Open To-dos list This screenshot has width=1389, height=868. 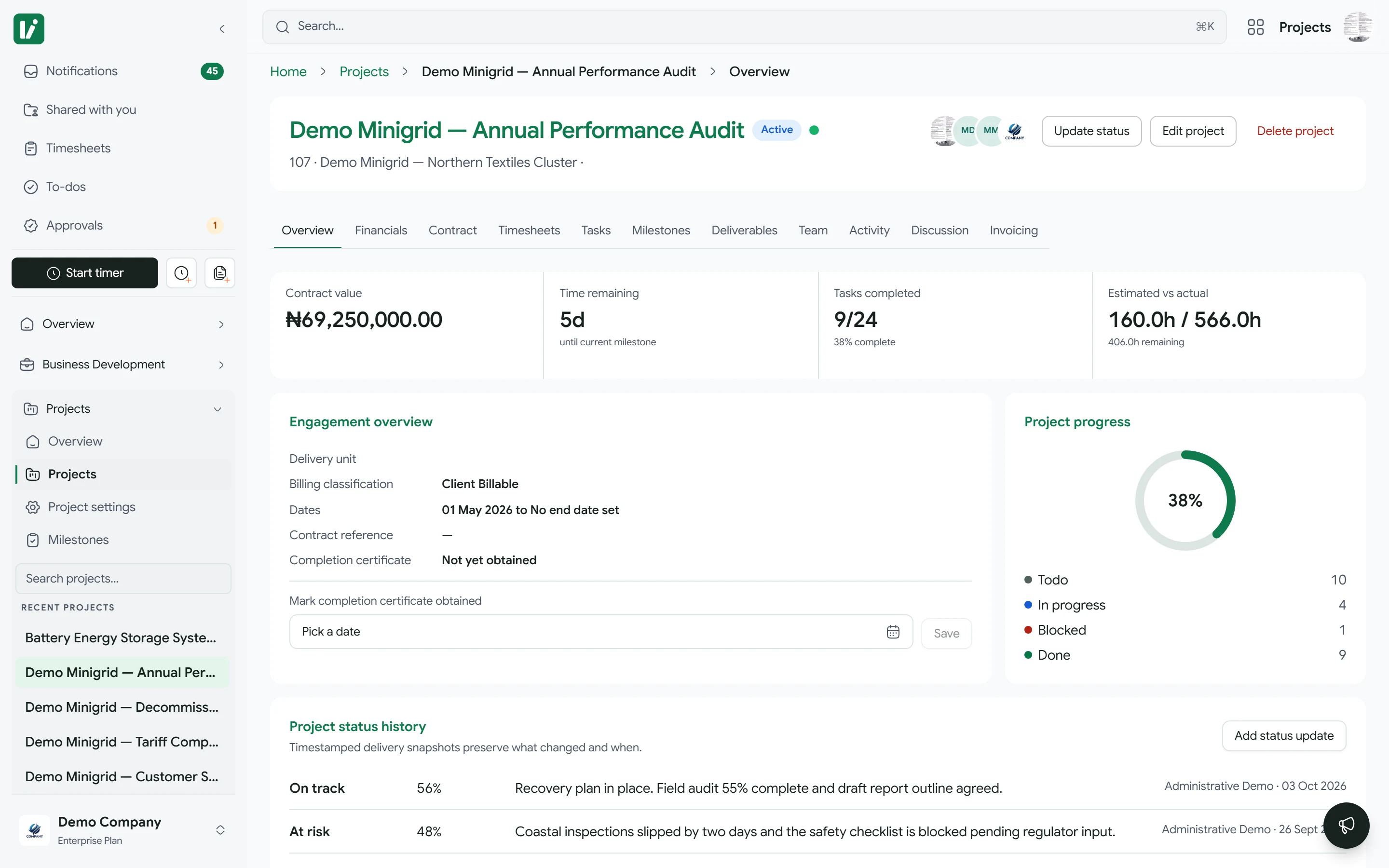click(123, 187)
